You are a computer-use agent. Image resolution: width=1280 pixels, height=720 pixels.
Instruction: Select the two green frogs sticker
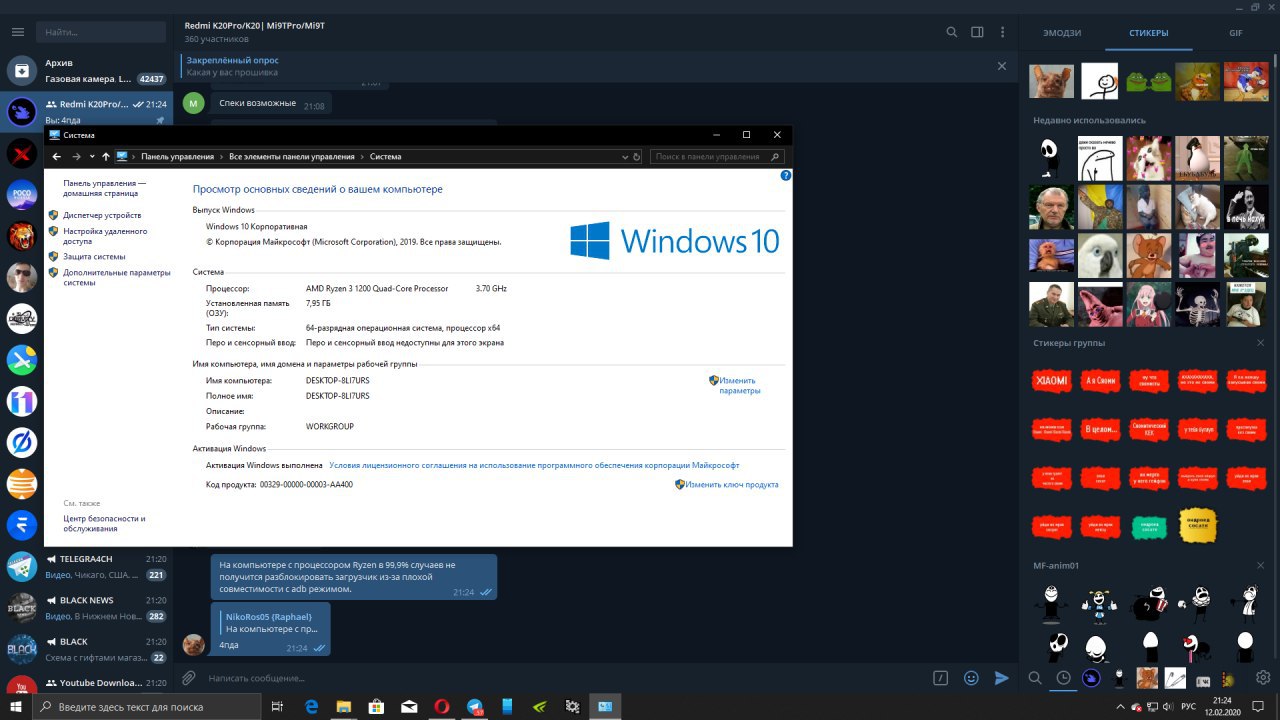[x=1149, y=80]
